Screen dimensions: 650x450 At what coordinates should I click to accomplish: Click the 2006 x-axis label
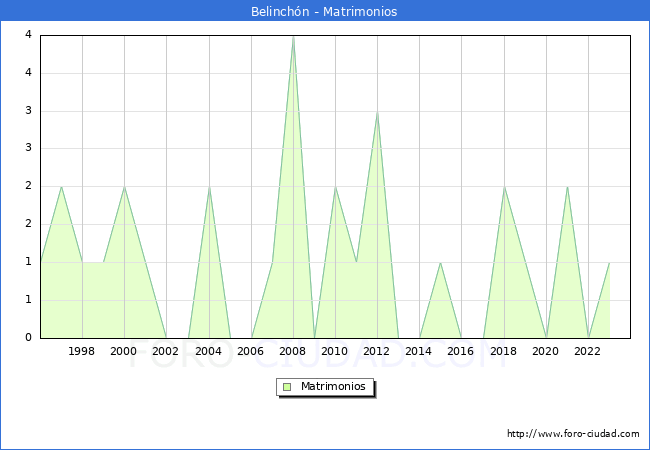click(x=250, y=351)
